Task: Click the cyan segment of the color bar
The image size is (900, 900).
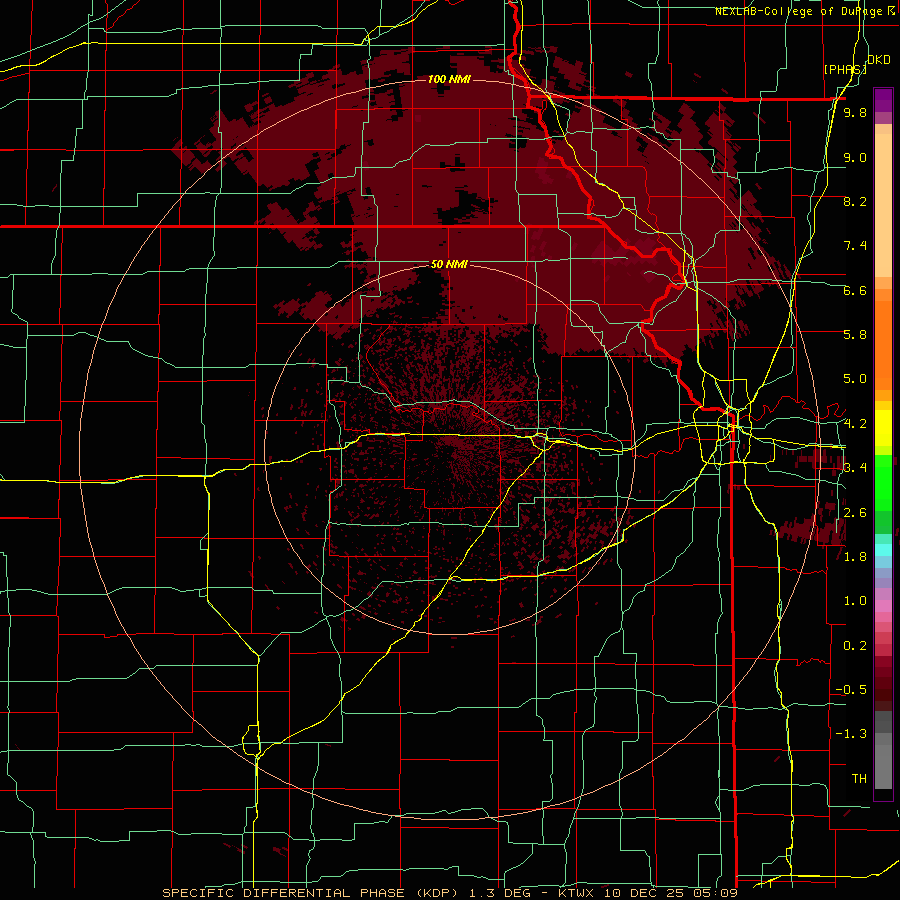Action: [883, 549]
